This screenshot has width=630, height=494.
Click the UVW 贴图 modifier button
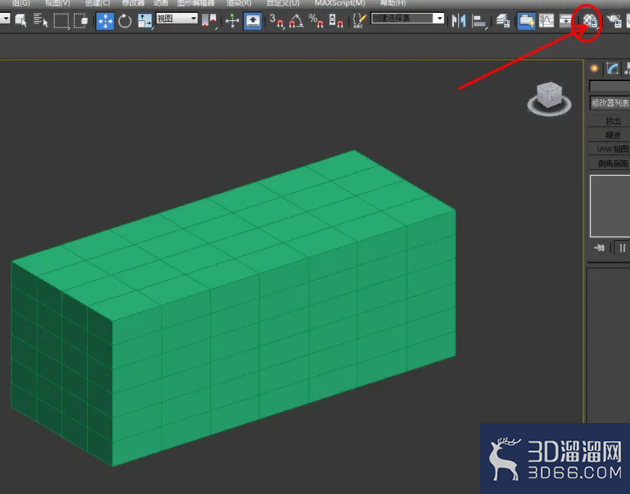point(609,149)
